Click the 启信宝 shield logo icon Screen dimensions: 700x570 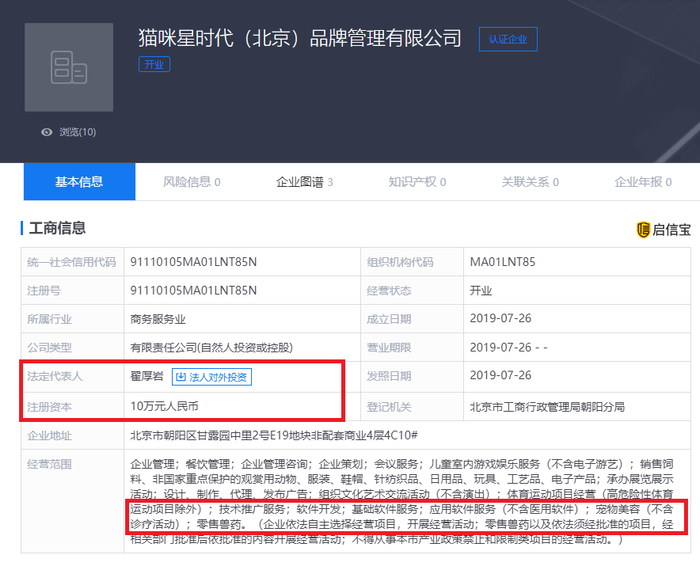click(643, 230)
